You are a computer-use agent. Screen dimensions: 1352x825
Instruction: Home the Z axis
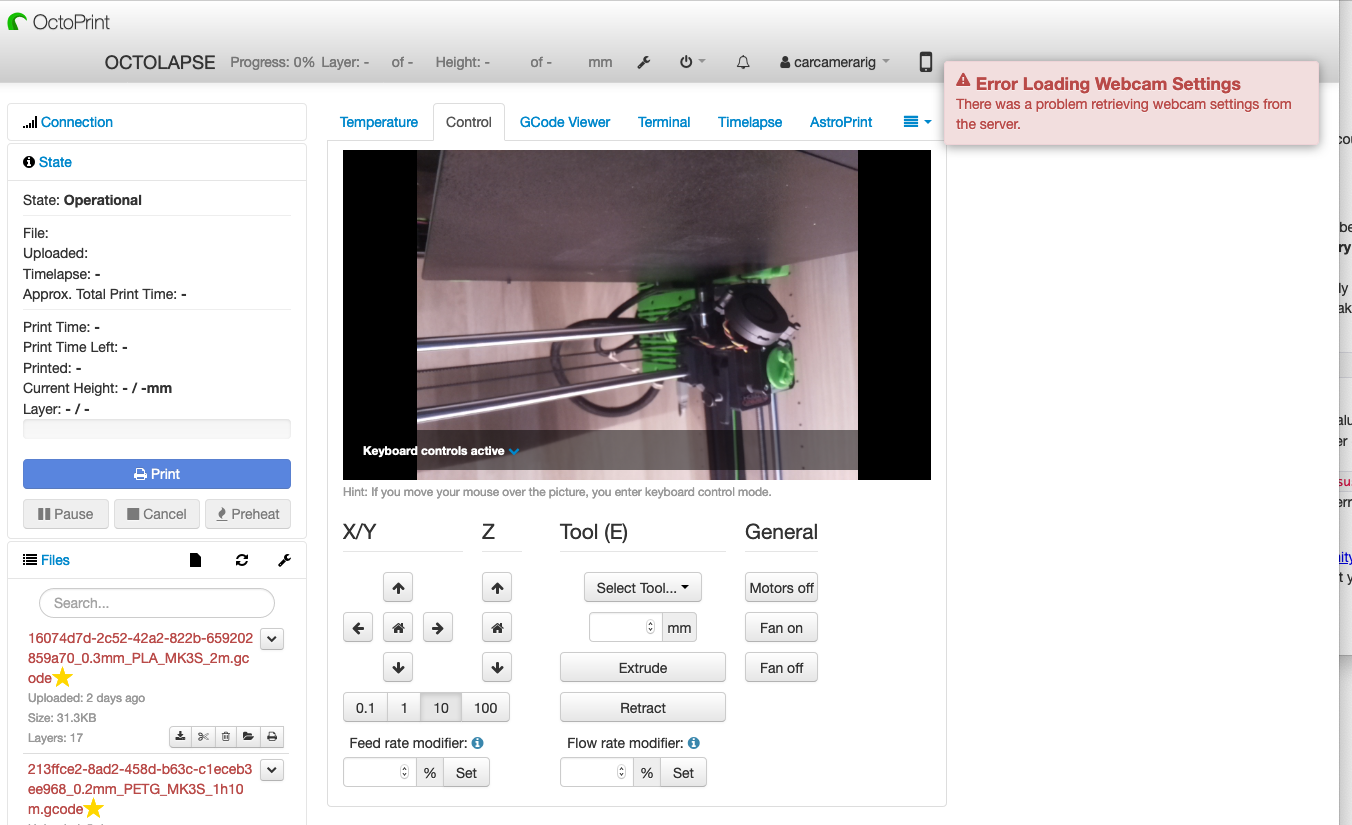point(497,628)
